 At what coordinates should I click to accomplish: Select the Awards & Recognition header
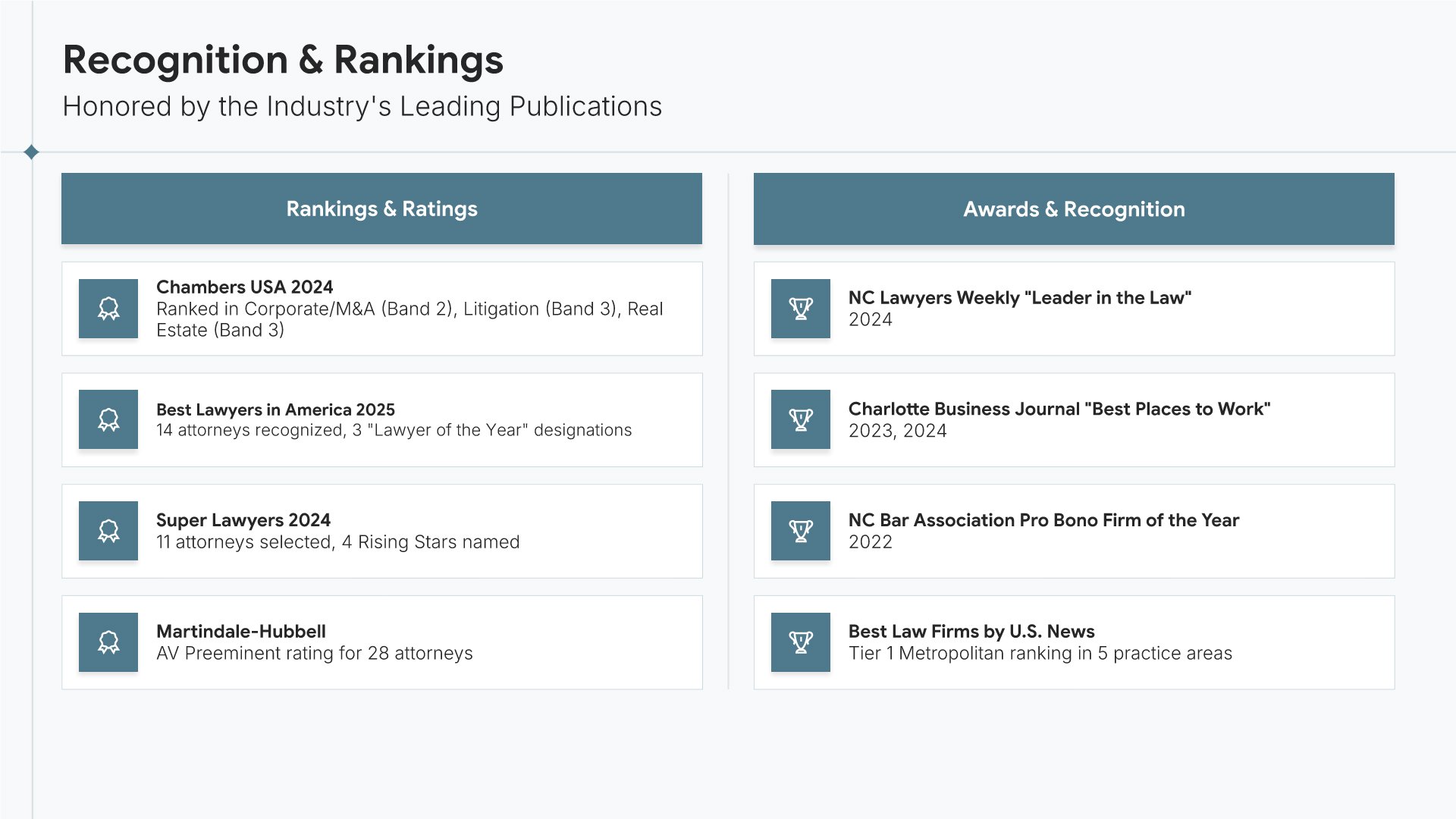click(1074, 209)
